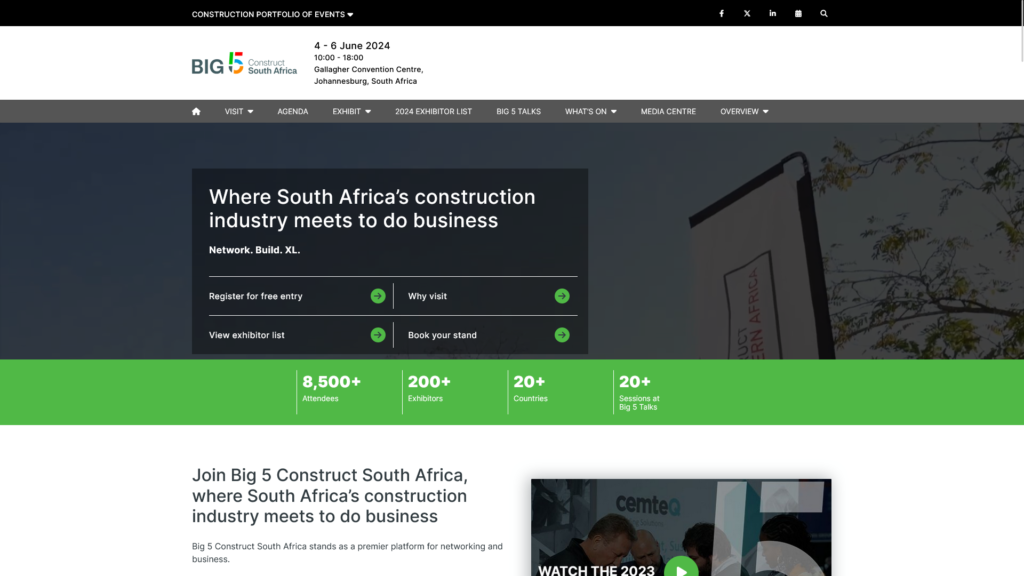Open the 2024 Exhibitor List page
This screenshot has width=1024, height=576.
(x=433, y=112)
